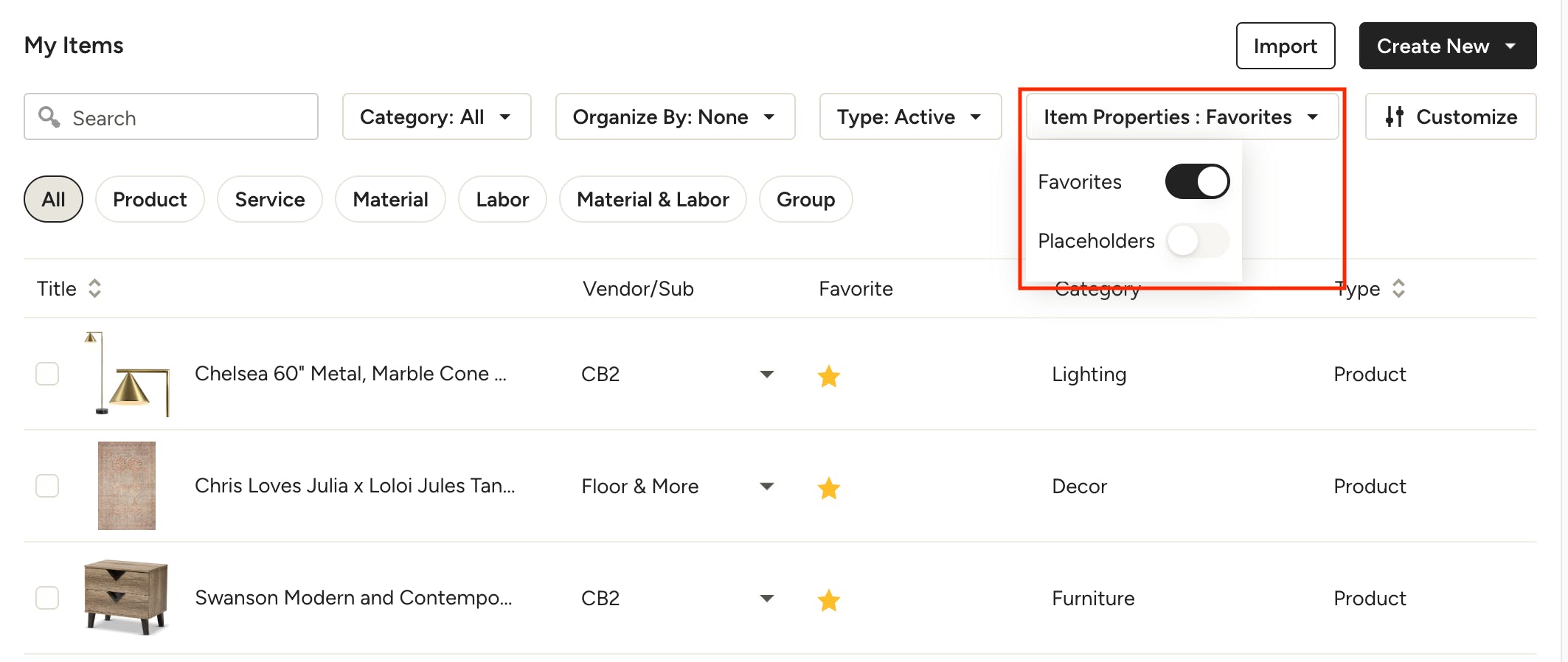
Task: Open the Customize columns sliders button
Action: coord(1451,116)
